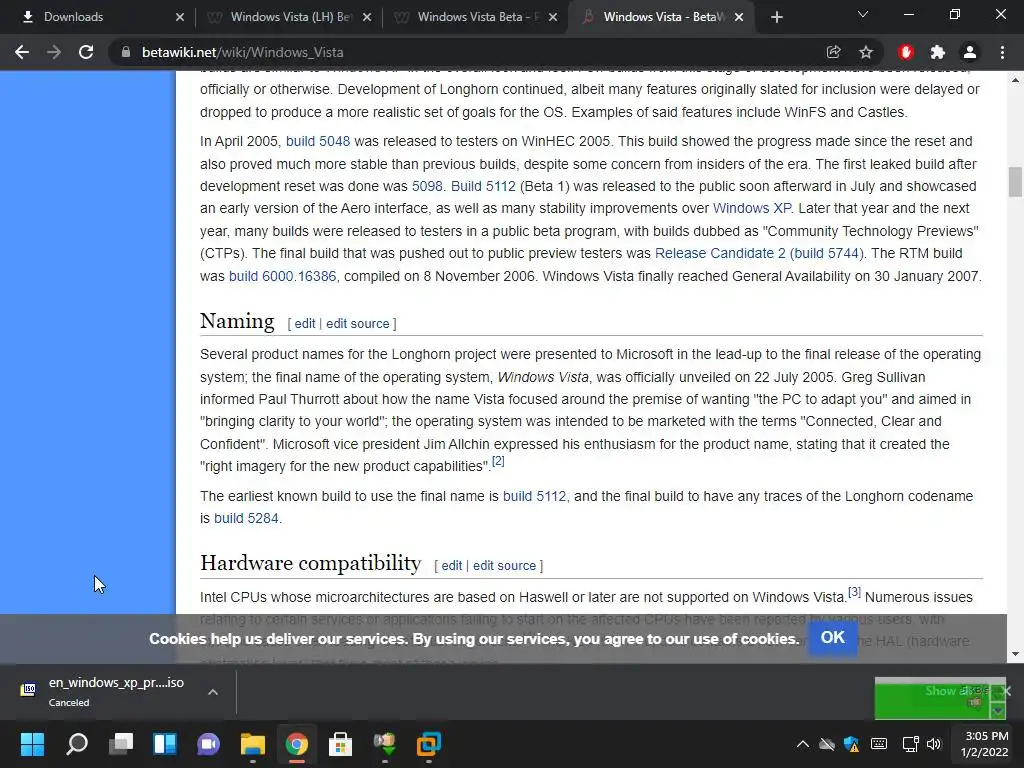Image resolution: width=1024 pixels, height=768 pixels.
Task: Open a new browser tab
Action: tap(776, 17)
